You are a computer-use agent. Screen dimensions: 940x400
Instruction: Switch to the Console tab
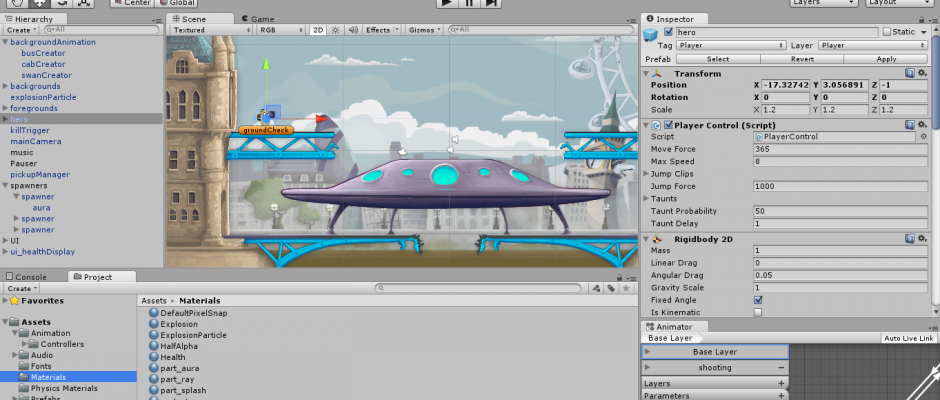click(30, 277)
